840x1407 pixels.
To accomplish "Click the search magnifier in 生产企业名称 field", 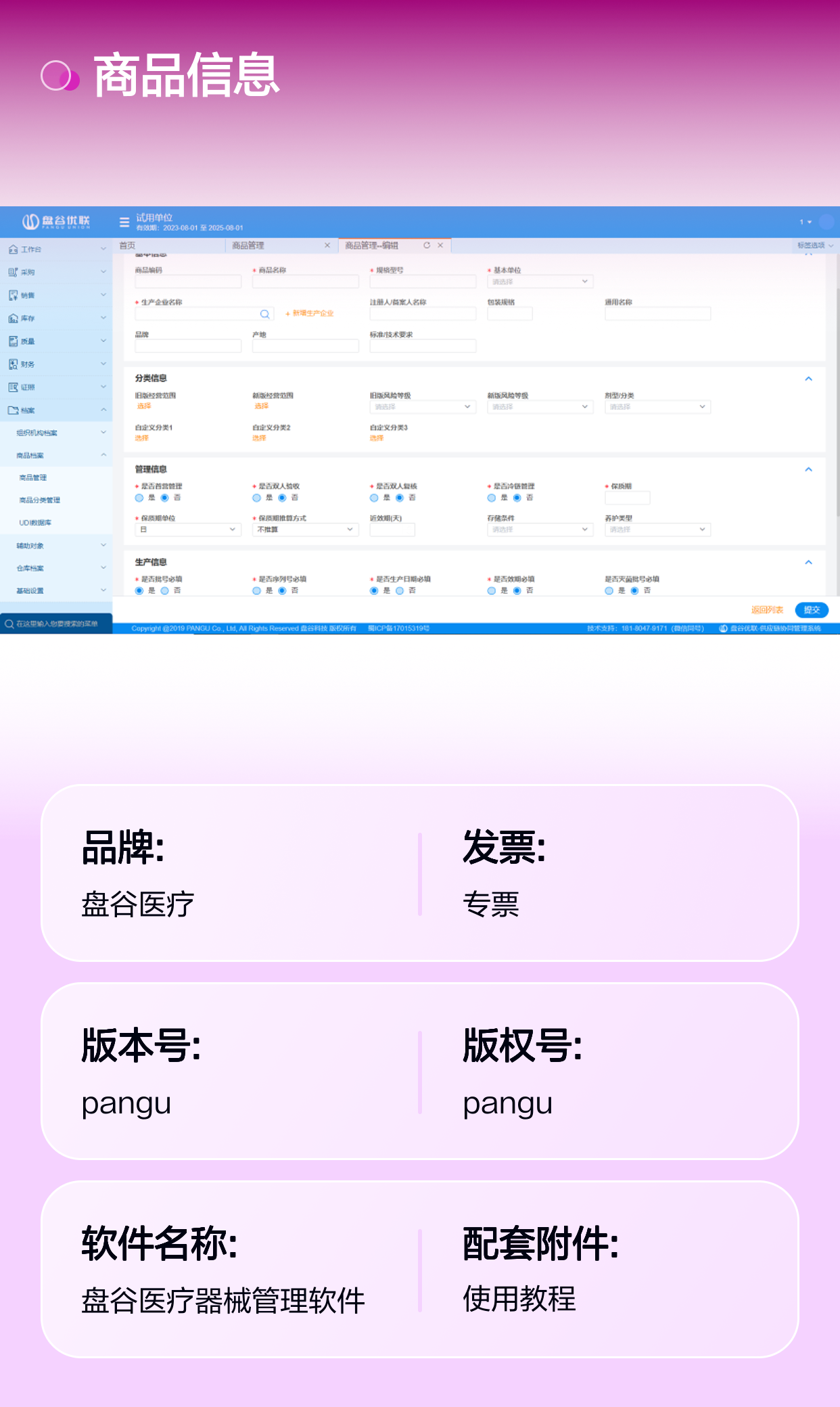I will [264, 314].
